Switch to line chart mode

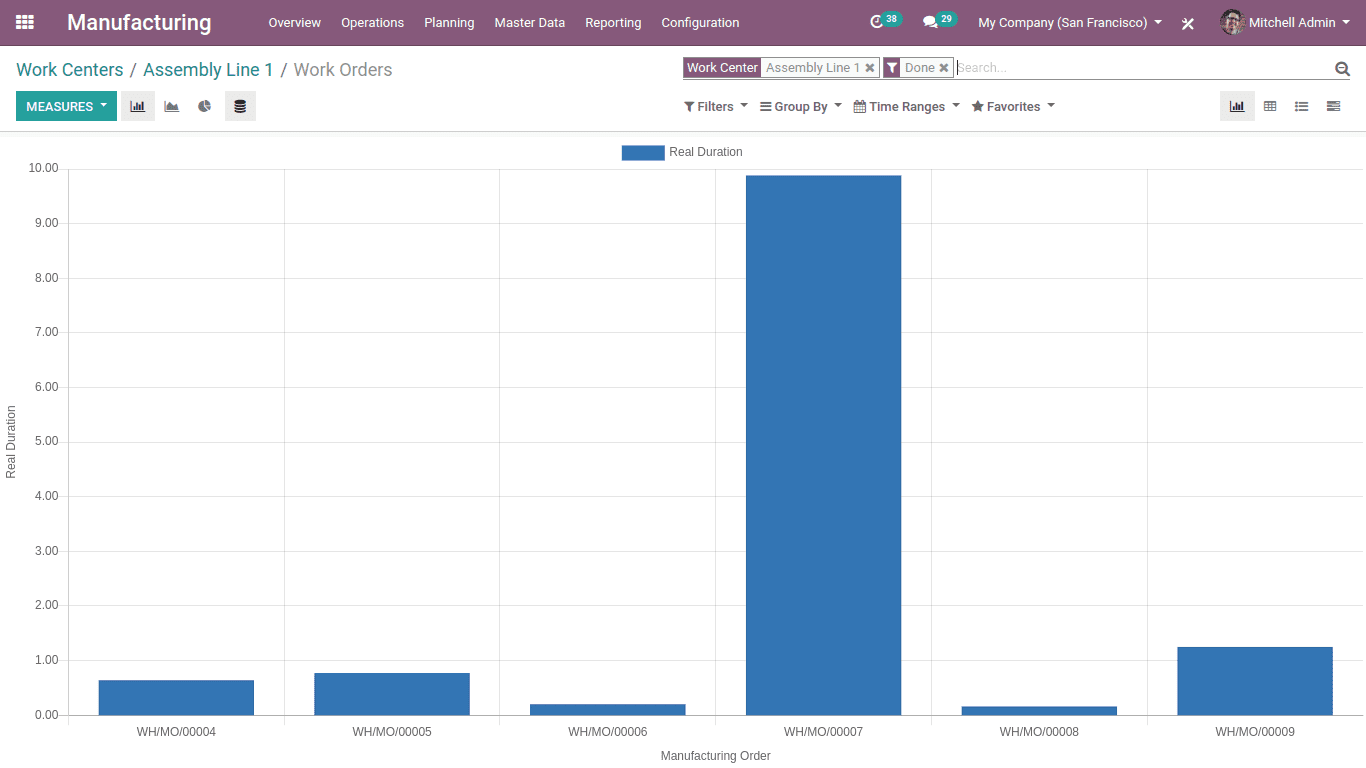(172, 106)
